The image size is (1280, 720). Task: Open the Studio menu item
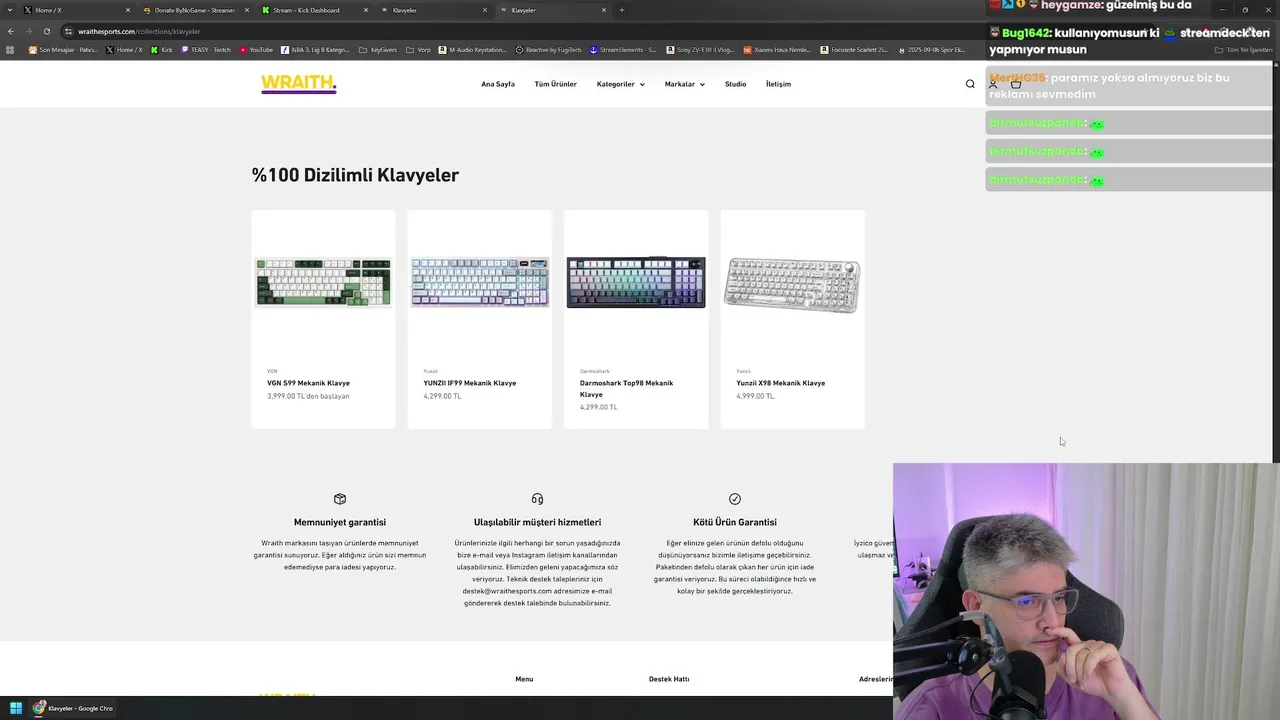735,84
